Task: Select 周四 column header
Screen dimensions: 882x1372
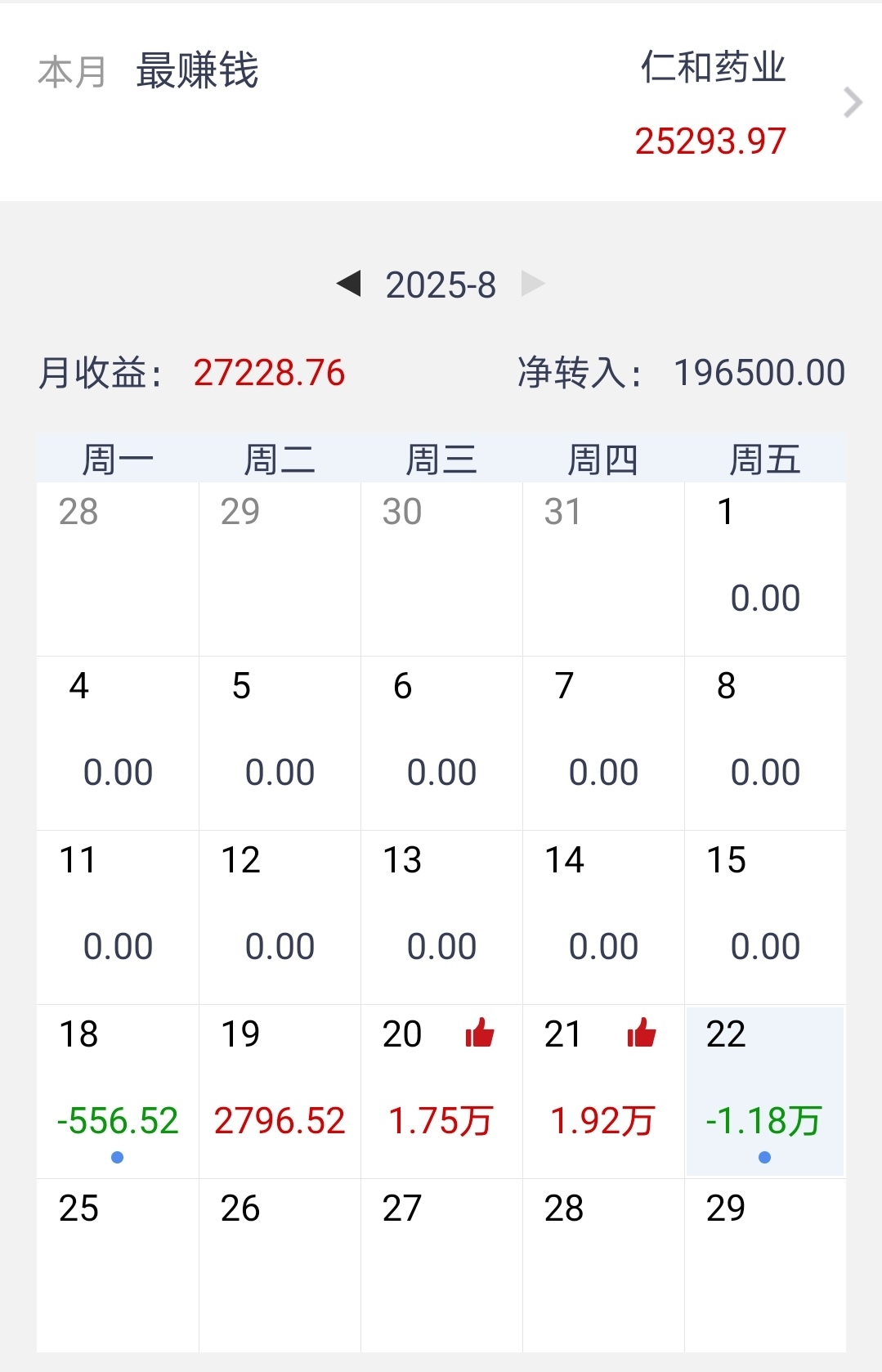Action: click(603, 460)
